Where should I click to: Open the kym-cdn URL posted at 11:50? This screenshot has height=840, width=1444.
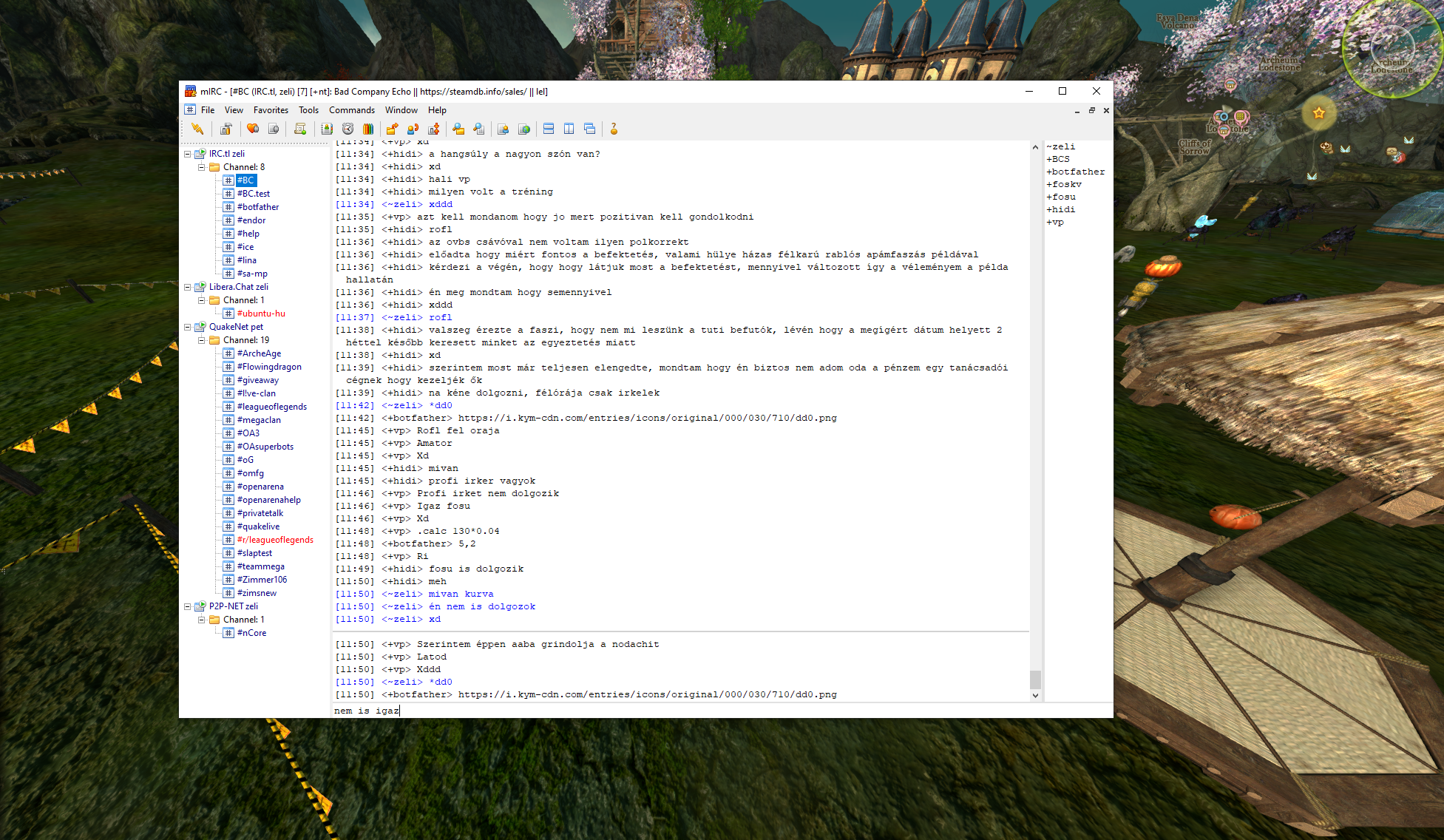[648, 694]
